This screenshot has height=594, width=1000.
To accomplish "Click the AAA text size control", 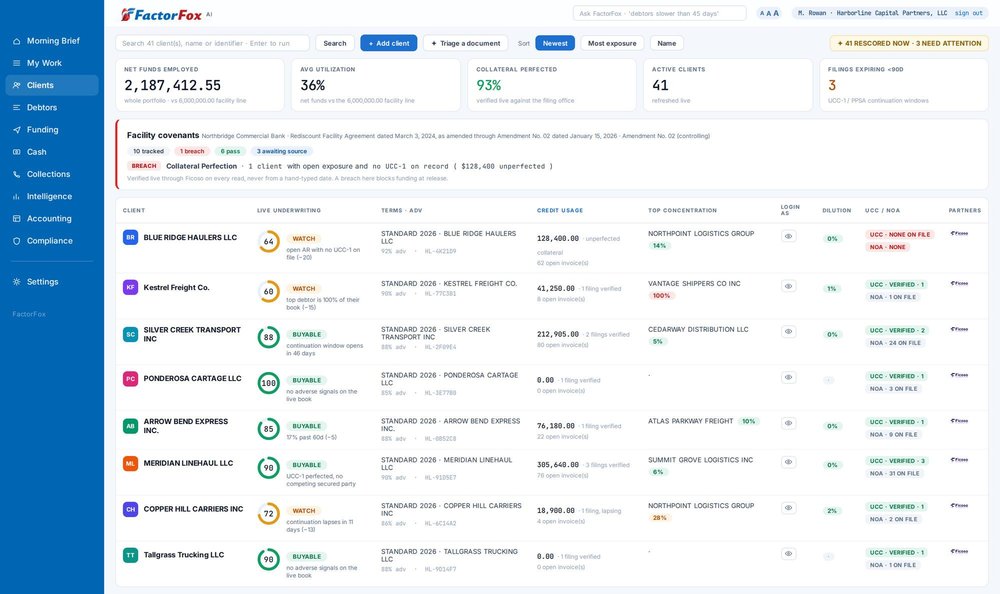I will (769, 13).
